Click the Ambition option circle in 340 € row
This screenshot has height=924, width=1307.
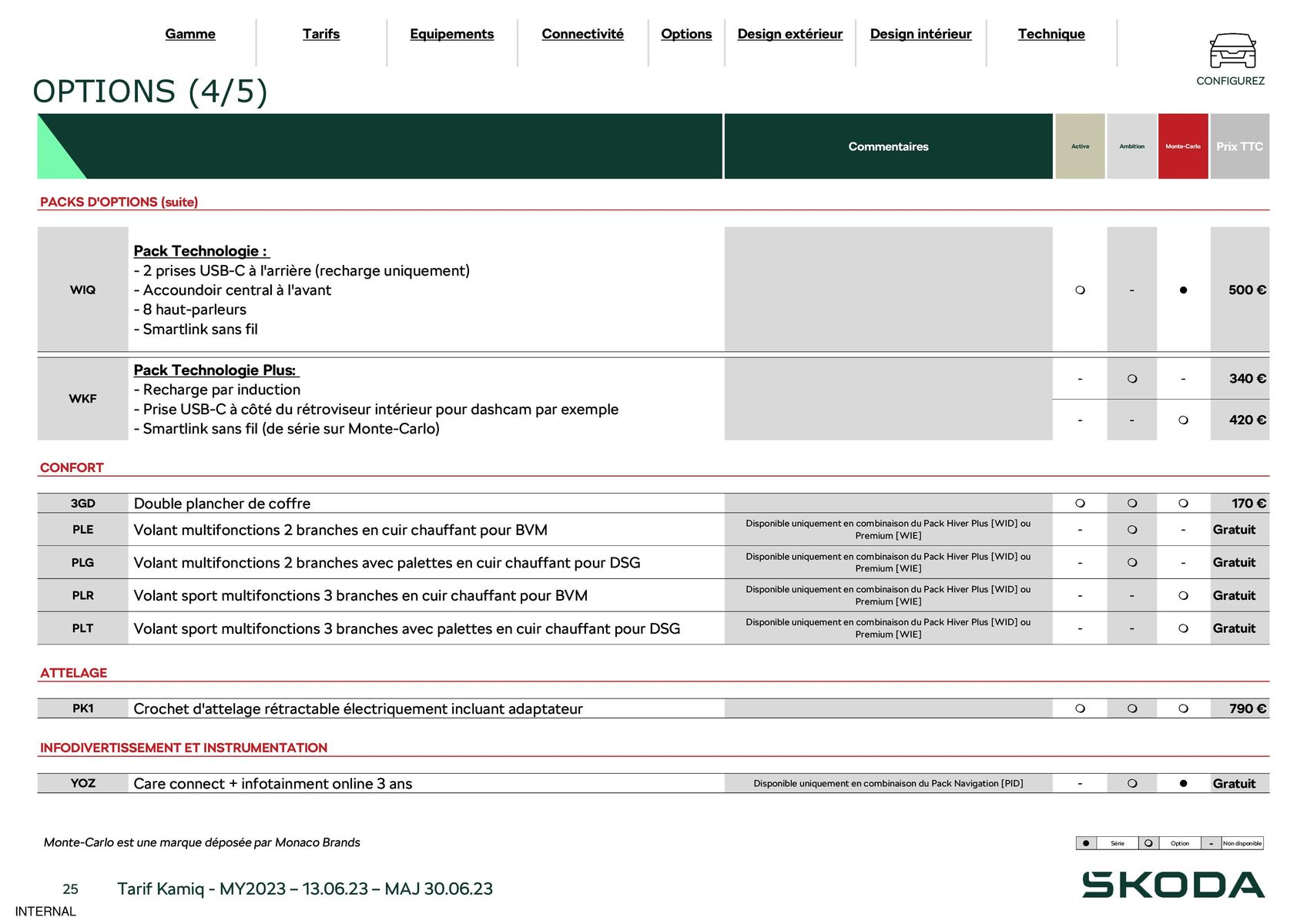click(1131, 379)
